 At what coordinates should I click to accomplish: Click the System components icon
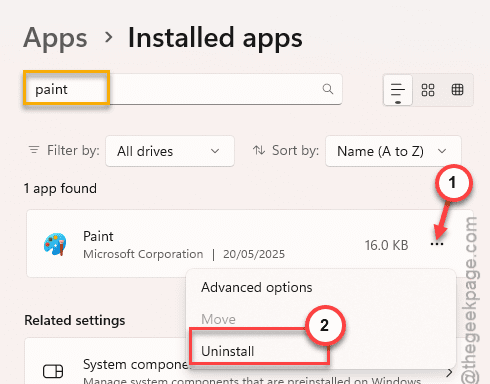coord(53,371)
